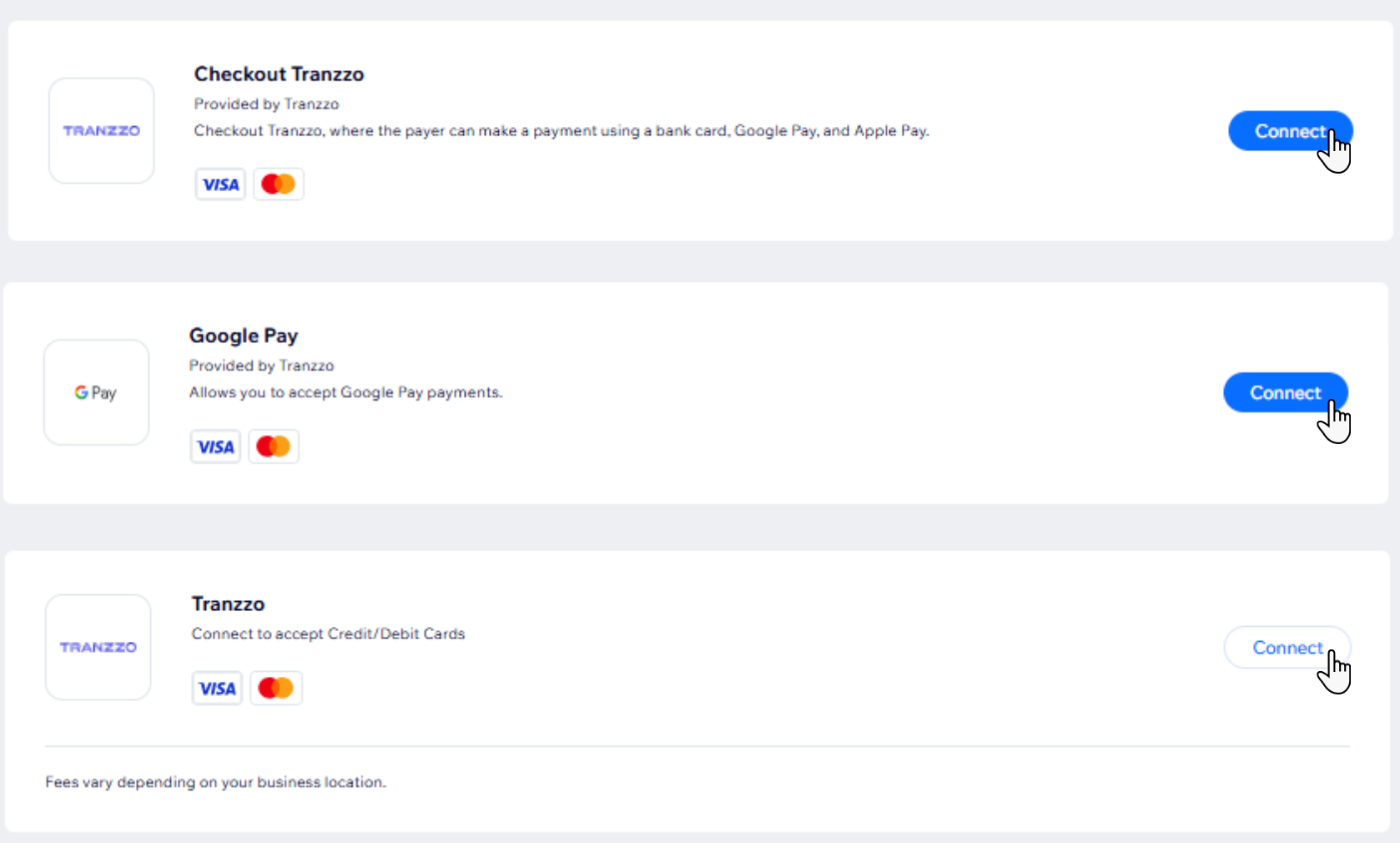Click the Tranzzo logo beside Checkout Tranzzo
Screen dimensions: 1400x843
click(101, 131)
